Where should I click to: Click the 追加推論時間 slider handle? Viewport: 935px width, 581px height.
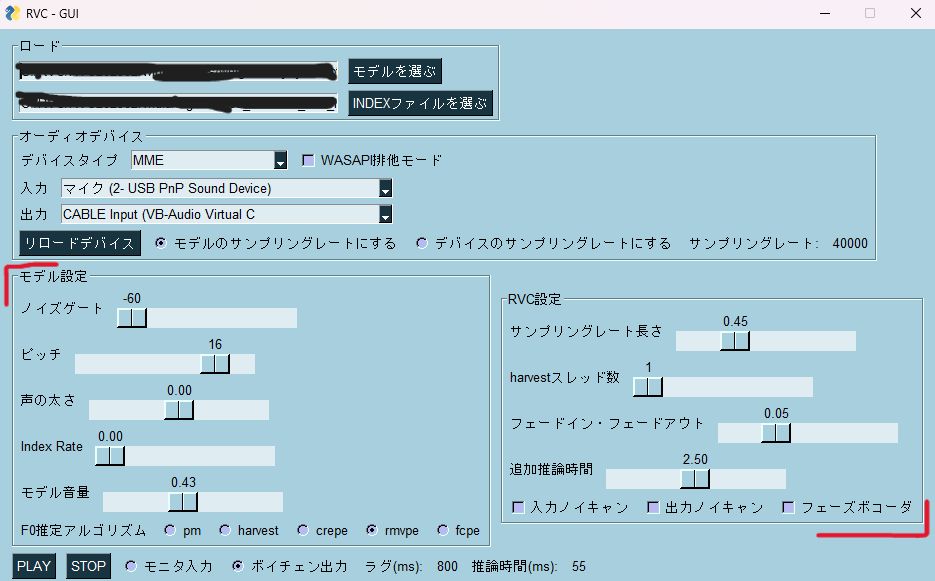(694, 479)
